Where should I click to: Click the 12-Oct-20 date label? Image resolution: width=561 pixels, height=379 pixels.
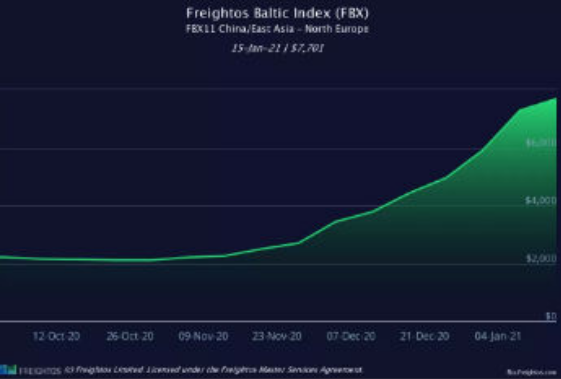click(56, 336)
